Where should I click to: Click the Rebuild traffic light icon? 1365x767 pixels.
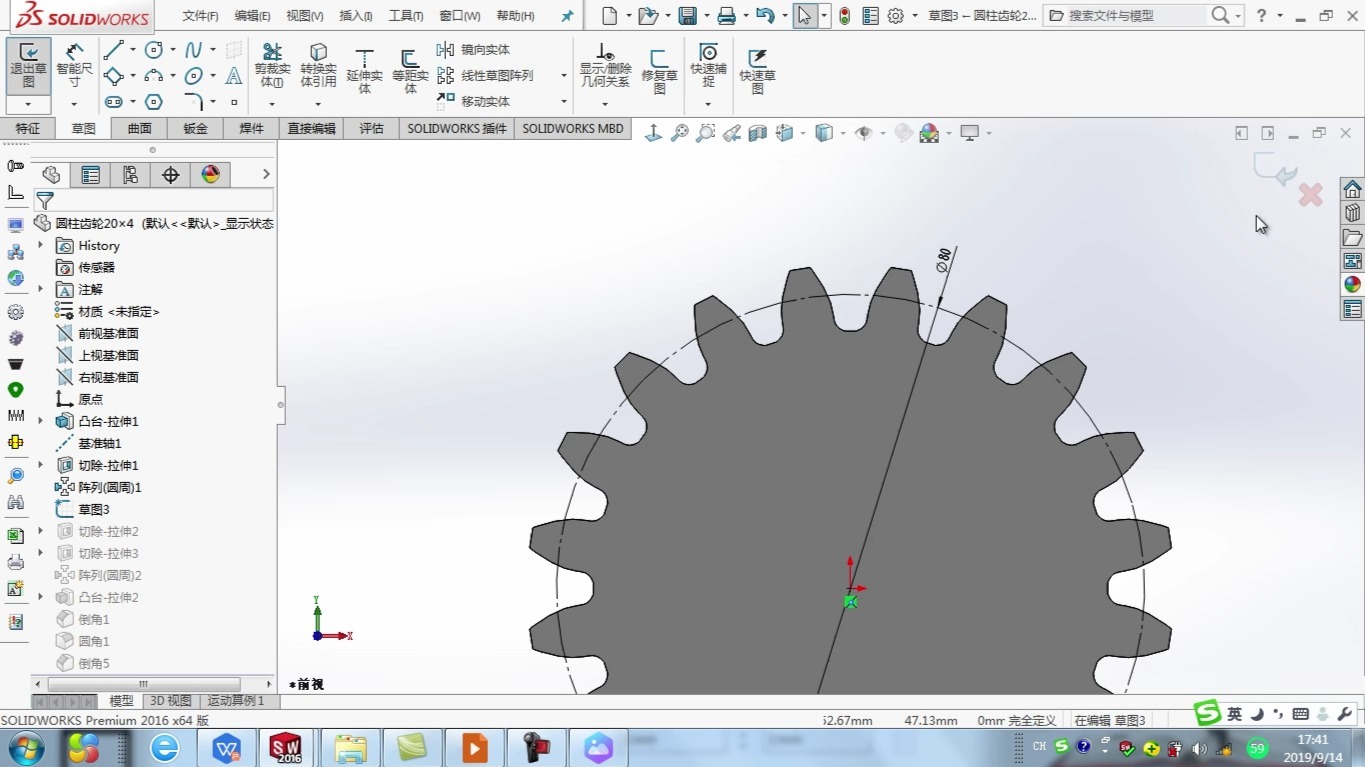[x=845, y=16]
